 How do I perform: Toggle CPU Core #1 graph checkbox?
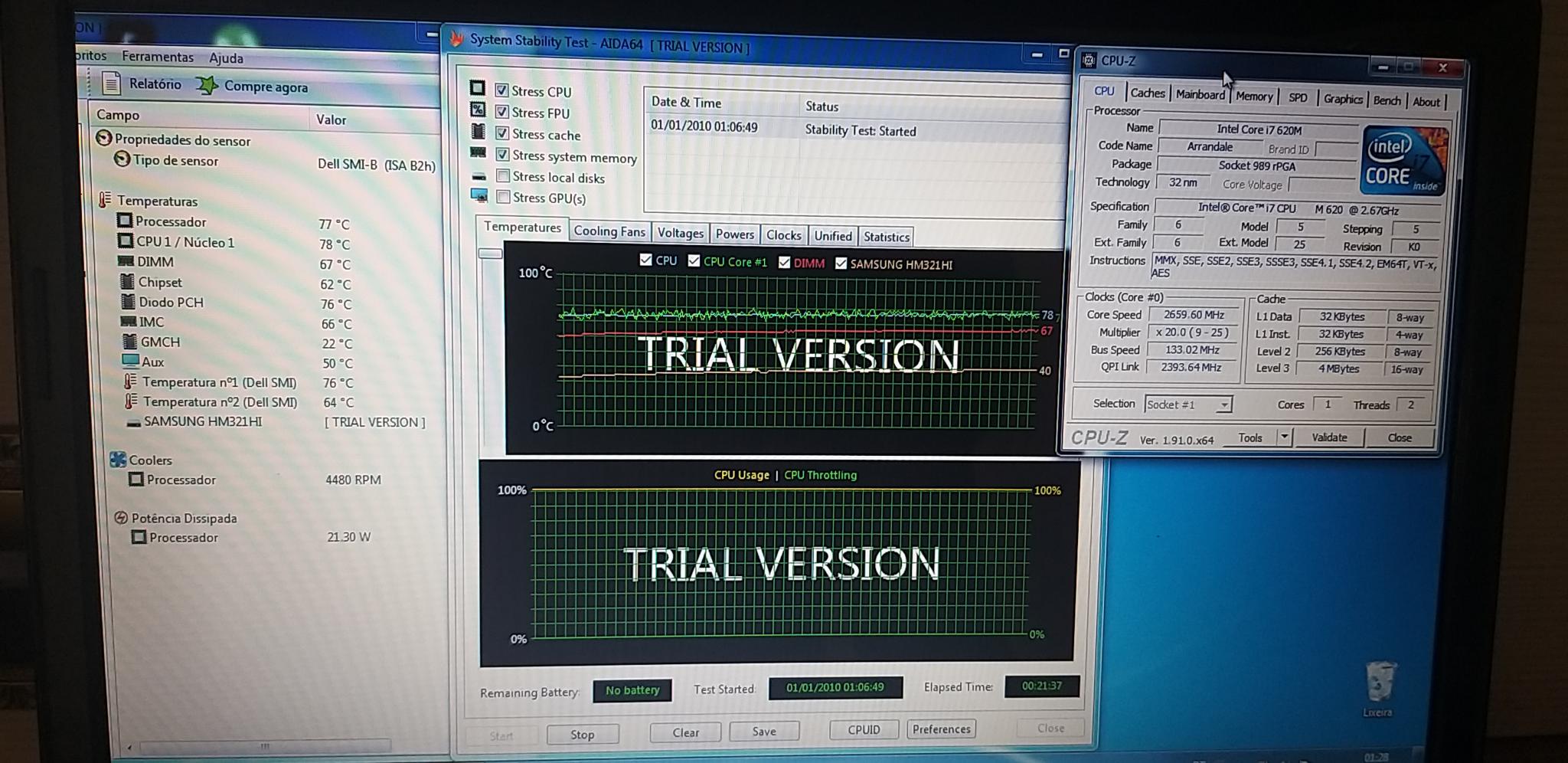pyautogui.click(x=694, y=261)
